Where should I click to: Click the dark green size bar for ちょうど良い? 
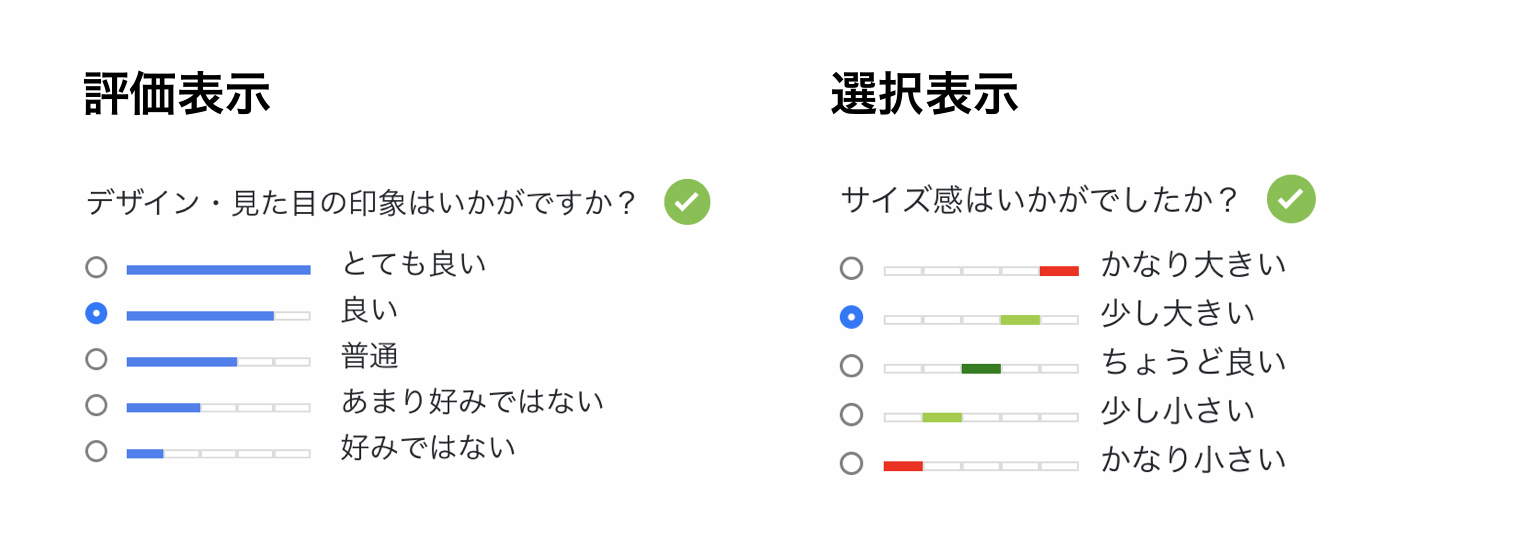pyautogui.click(x=981, y=368)
